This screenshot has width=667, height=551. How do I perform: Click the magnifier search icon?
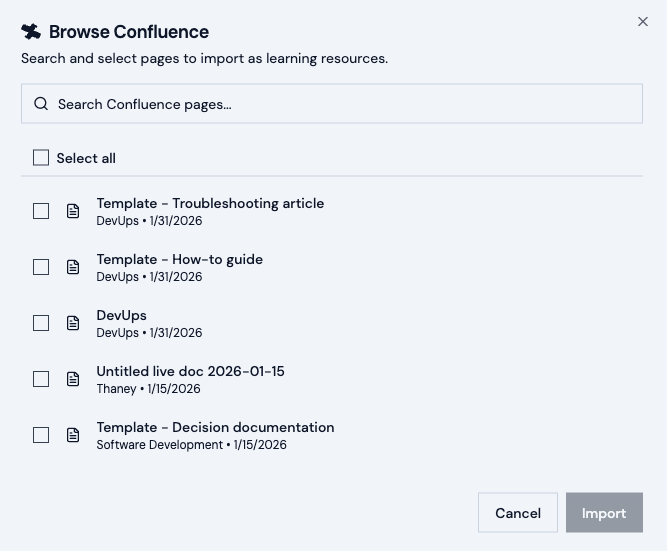tap(41, 104)
